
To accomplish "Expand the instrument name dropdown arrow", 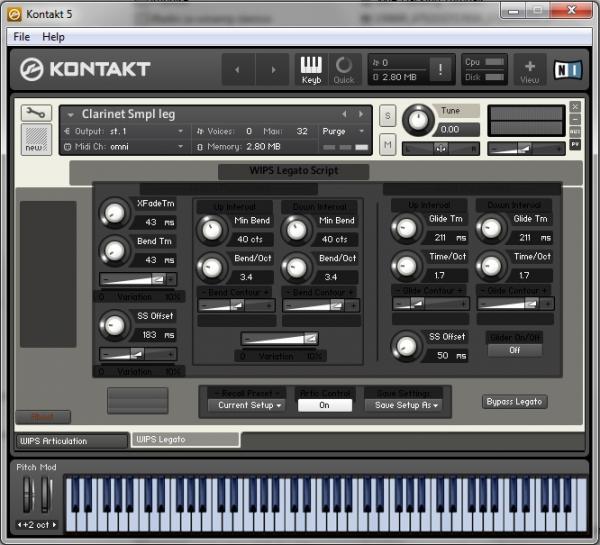I will 70,114.
